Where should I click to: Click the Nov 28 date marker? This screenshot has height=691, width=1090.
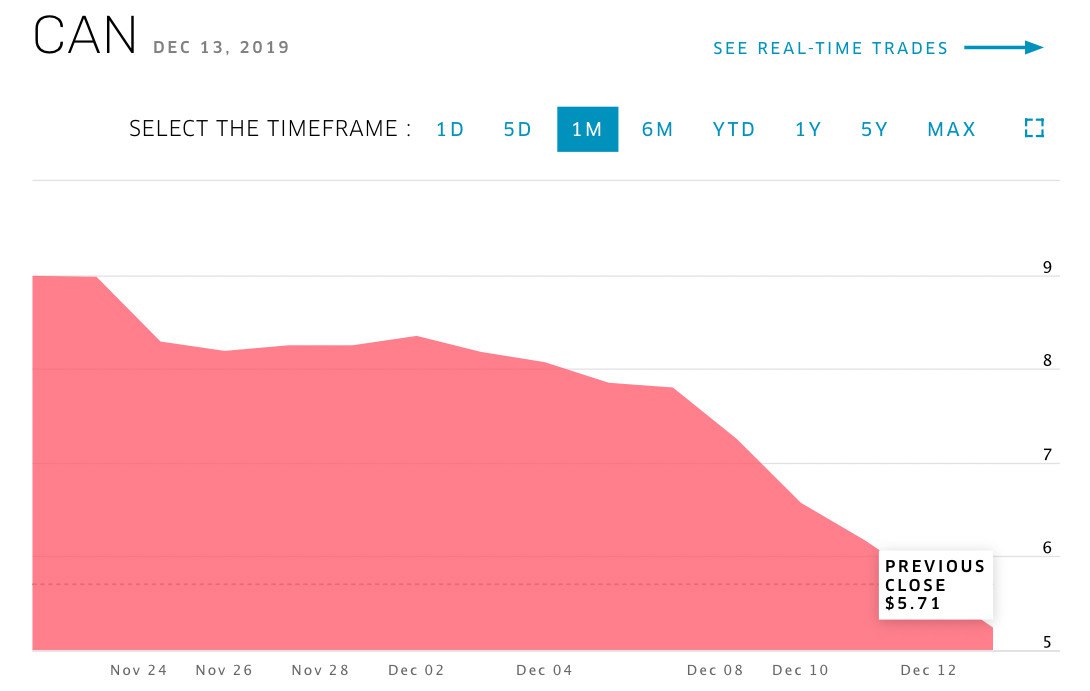[x=320, y=670]
